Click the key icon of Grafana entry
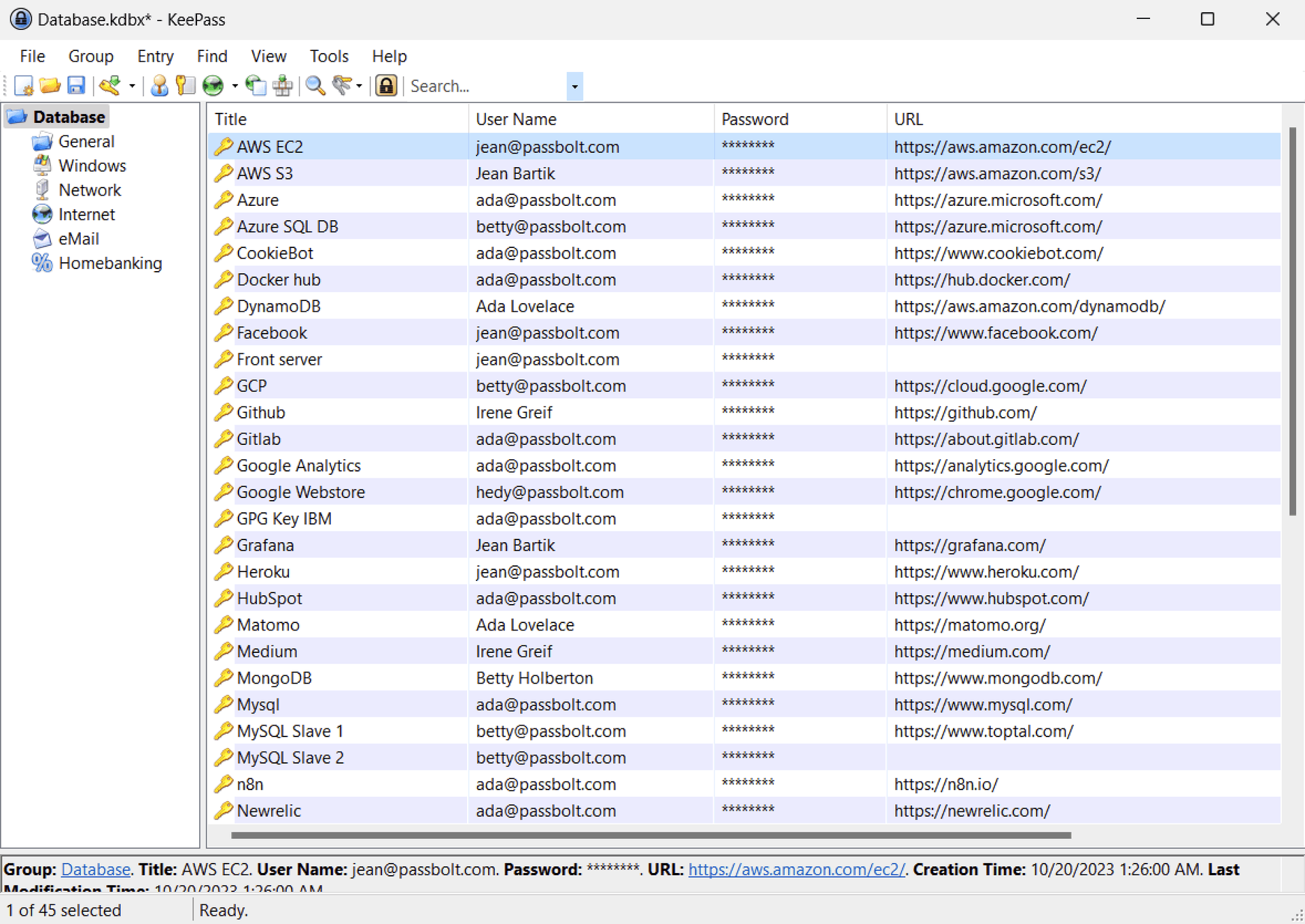Image resolution: width=1305 pixels, height=924 pixels. [223, 545]
